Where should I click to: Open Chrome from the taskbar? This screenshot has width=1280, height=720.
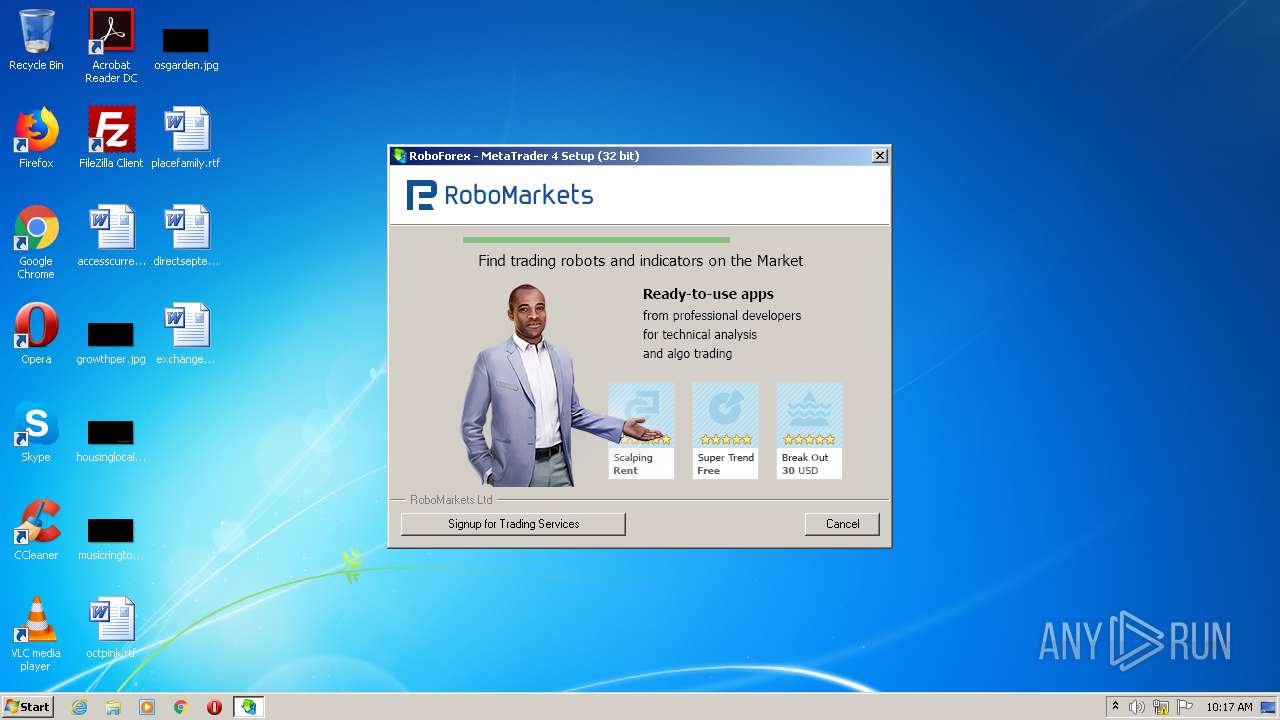pyautogui.click(x=181, y=707)
